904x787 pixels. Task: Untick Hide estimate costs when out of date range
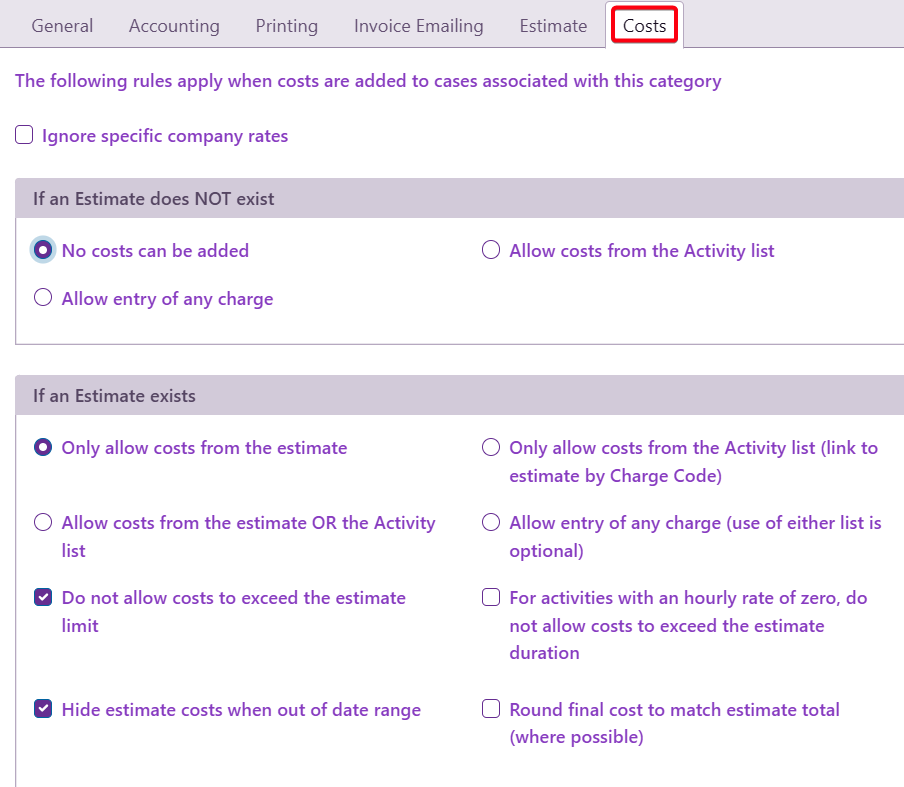click(43, 710)
